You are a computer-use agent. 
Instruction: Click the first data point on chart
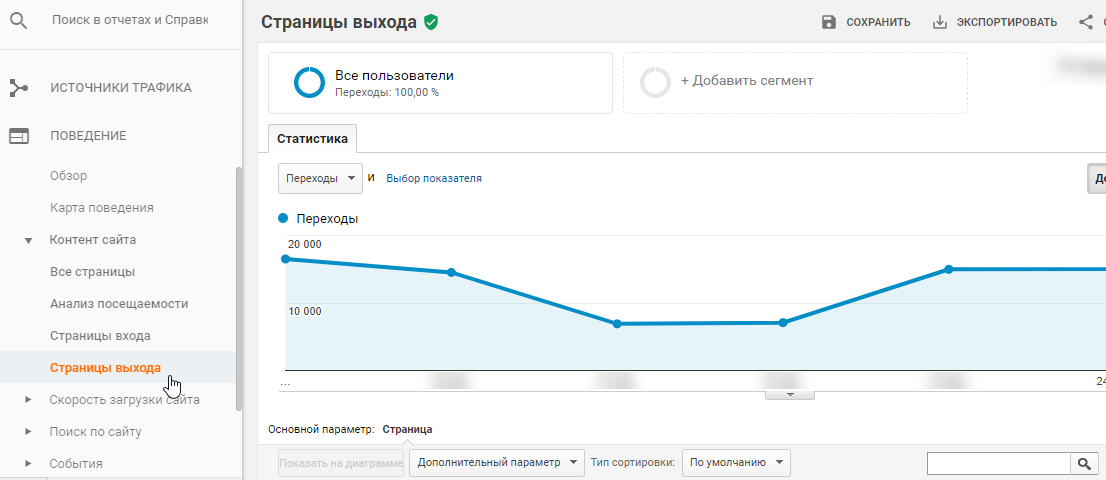pos(286,259)
